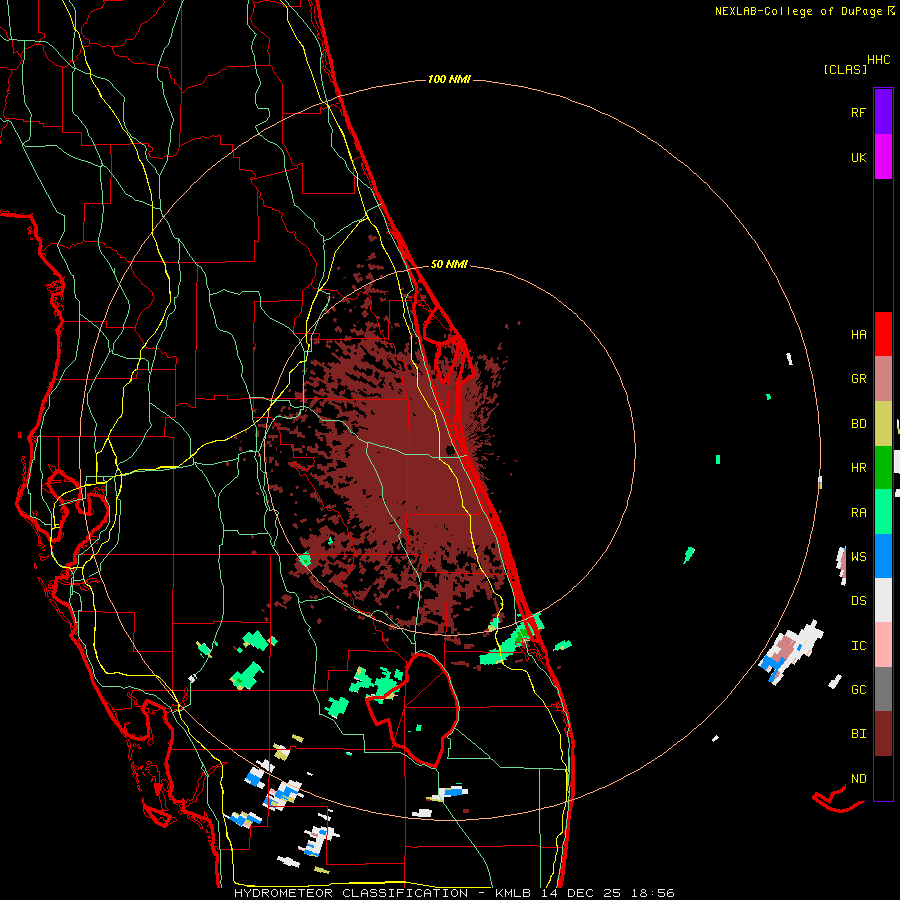This screenshot has height=900, width=900.
Task: Click the 'GC' legend label
Action: 859,690
